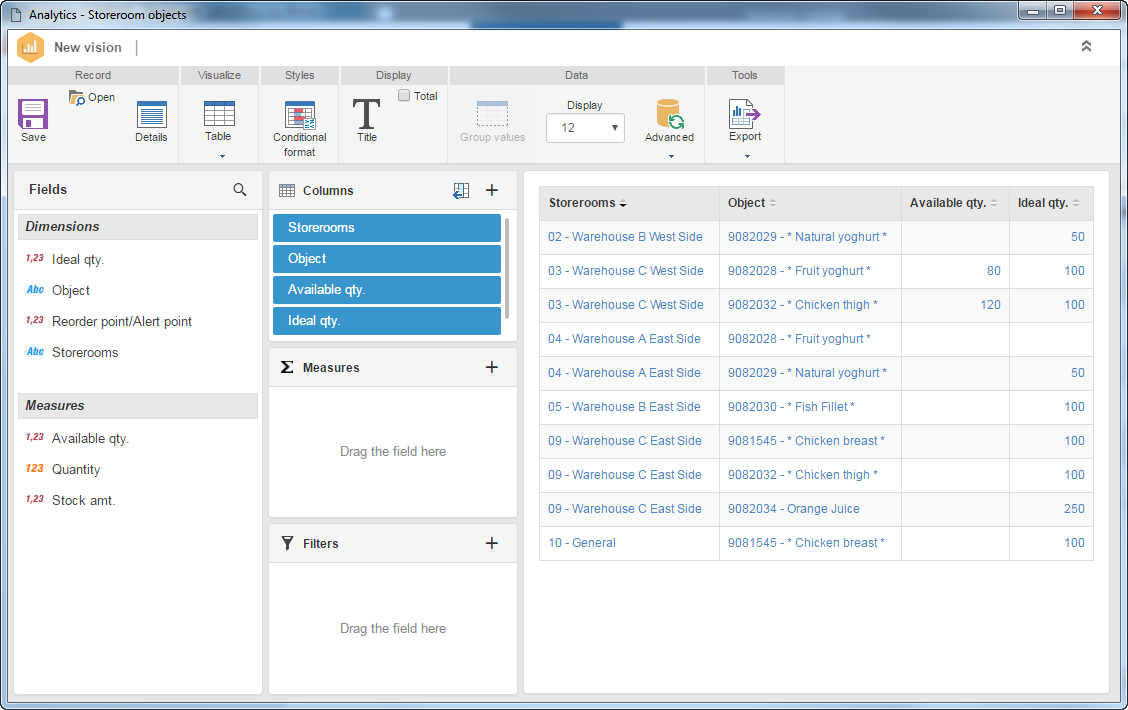
Task: Click the Quantity measure field
Action: coord(76,470)
